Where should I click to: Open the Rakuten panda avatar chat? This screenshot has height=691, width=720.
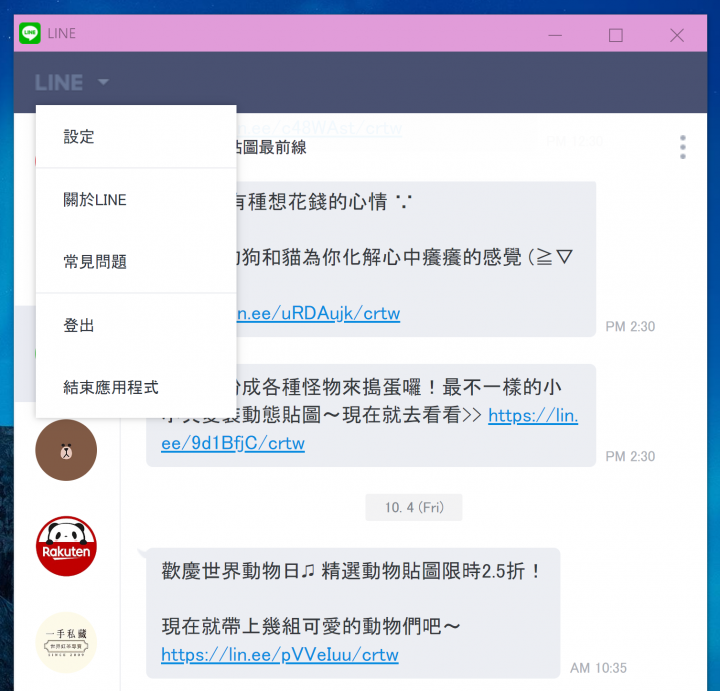[66, 546]
